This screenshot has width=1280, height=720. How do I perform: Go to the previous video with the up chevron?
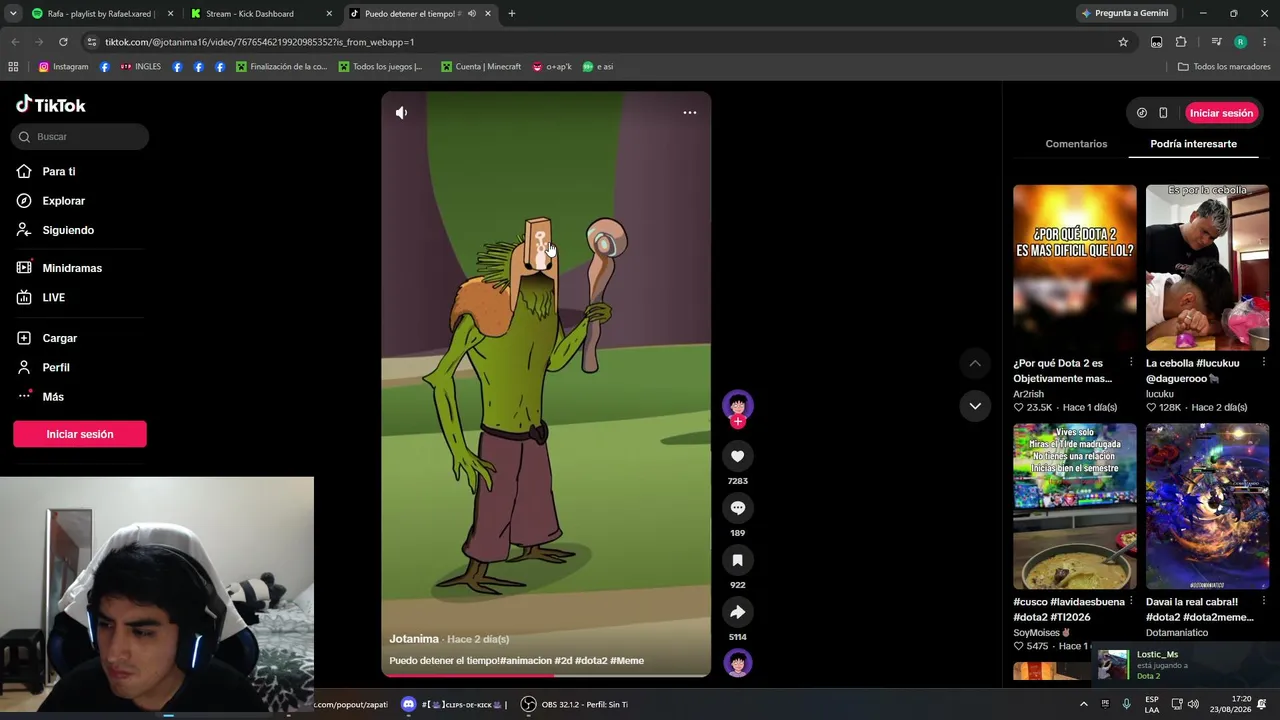point(975,363)
